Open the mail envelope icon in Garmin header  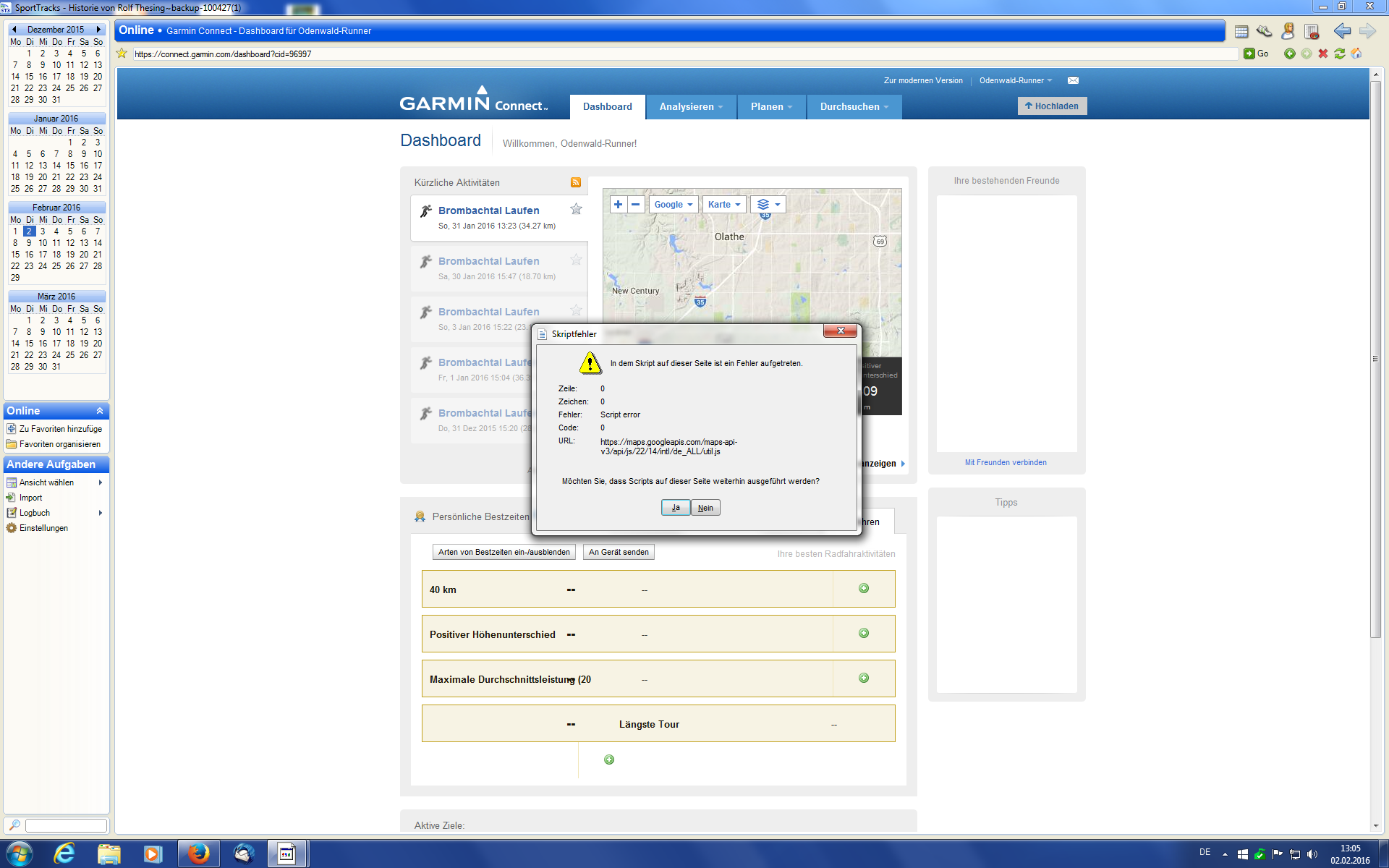[x=1073, y=80]
